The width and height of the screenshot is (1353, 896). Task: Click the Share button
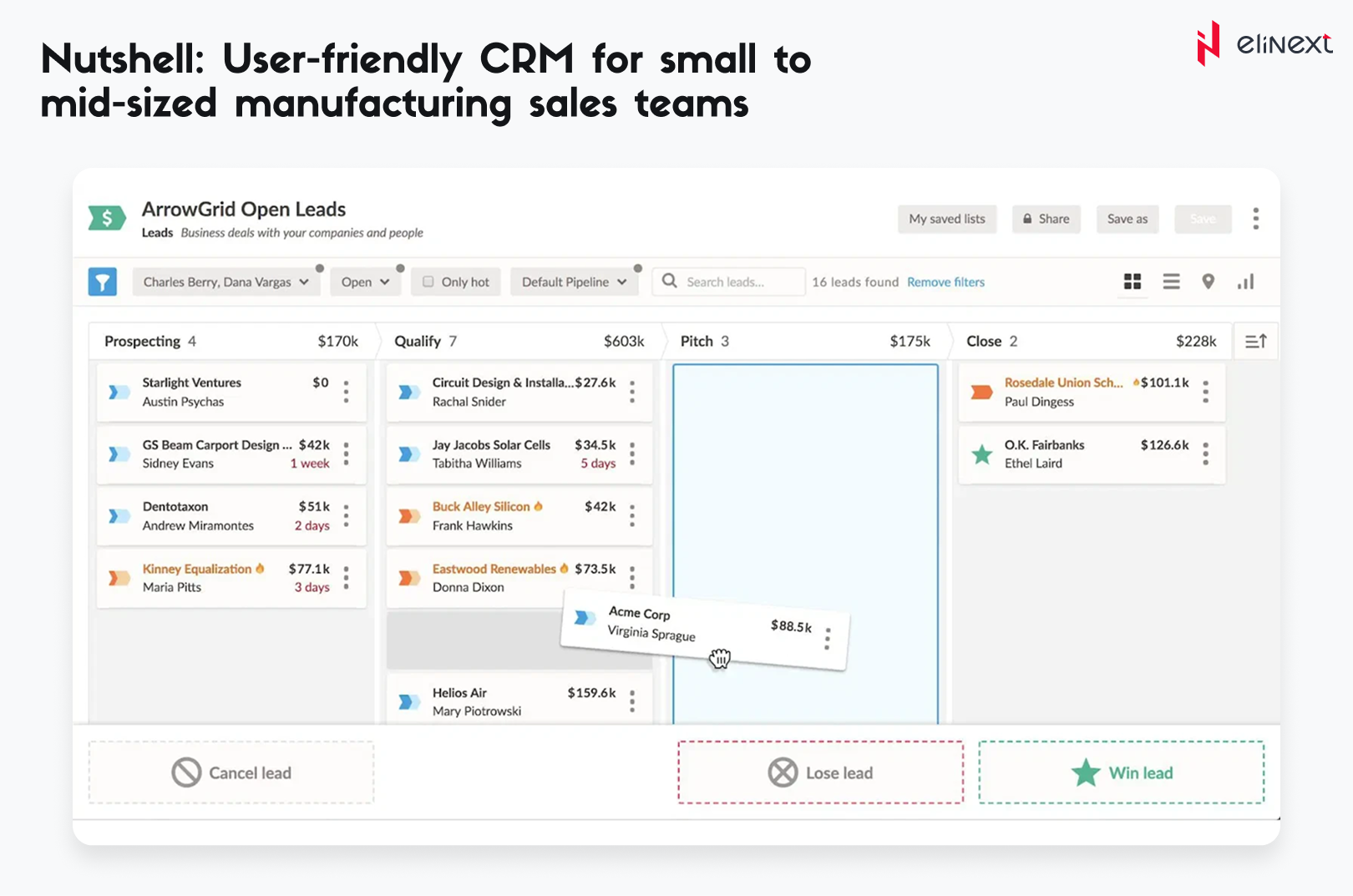1046,219
